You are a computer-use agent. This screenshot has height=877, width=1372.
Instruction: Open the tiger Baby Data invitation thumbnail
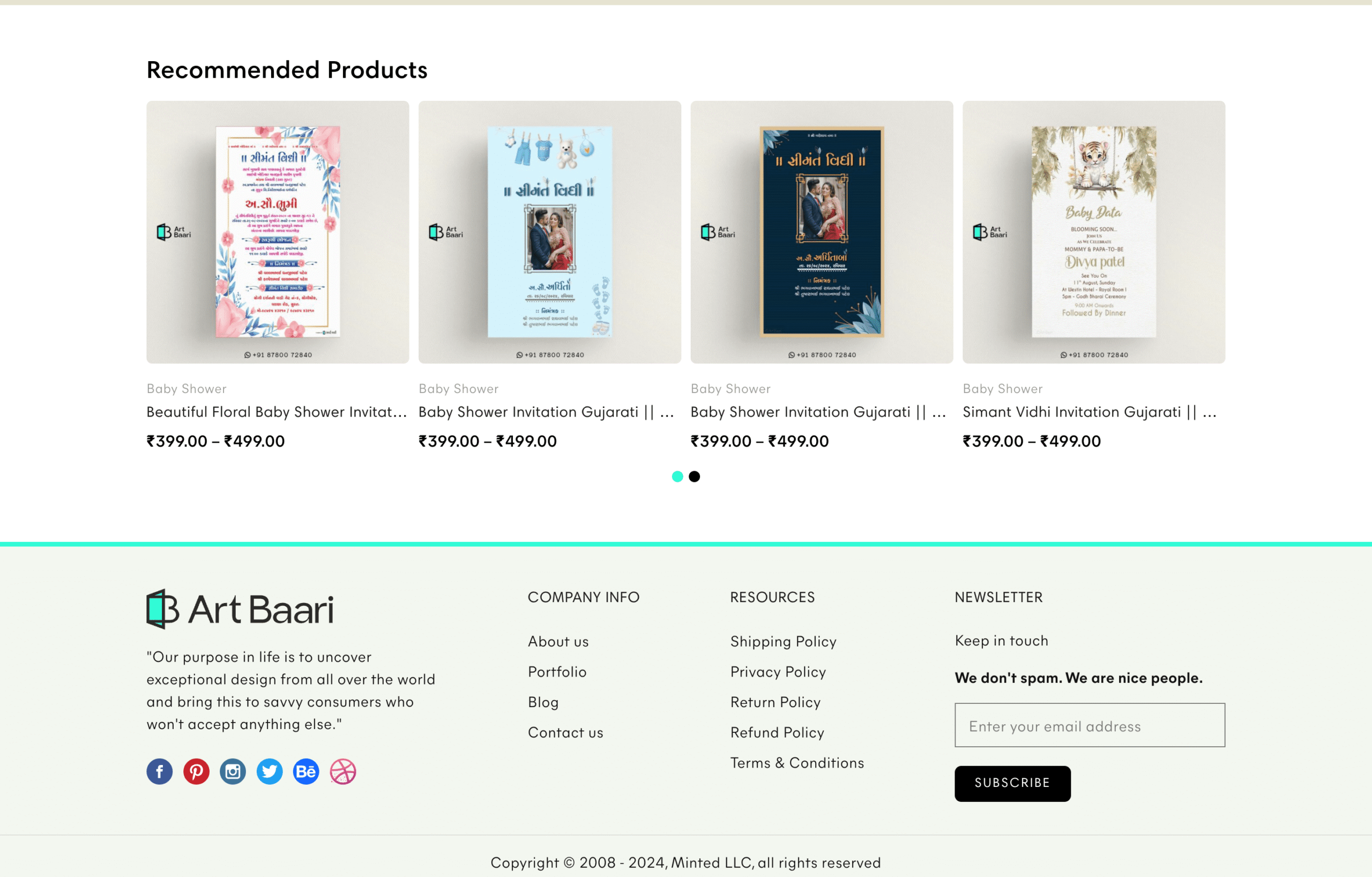(x=1093, y=232)
